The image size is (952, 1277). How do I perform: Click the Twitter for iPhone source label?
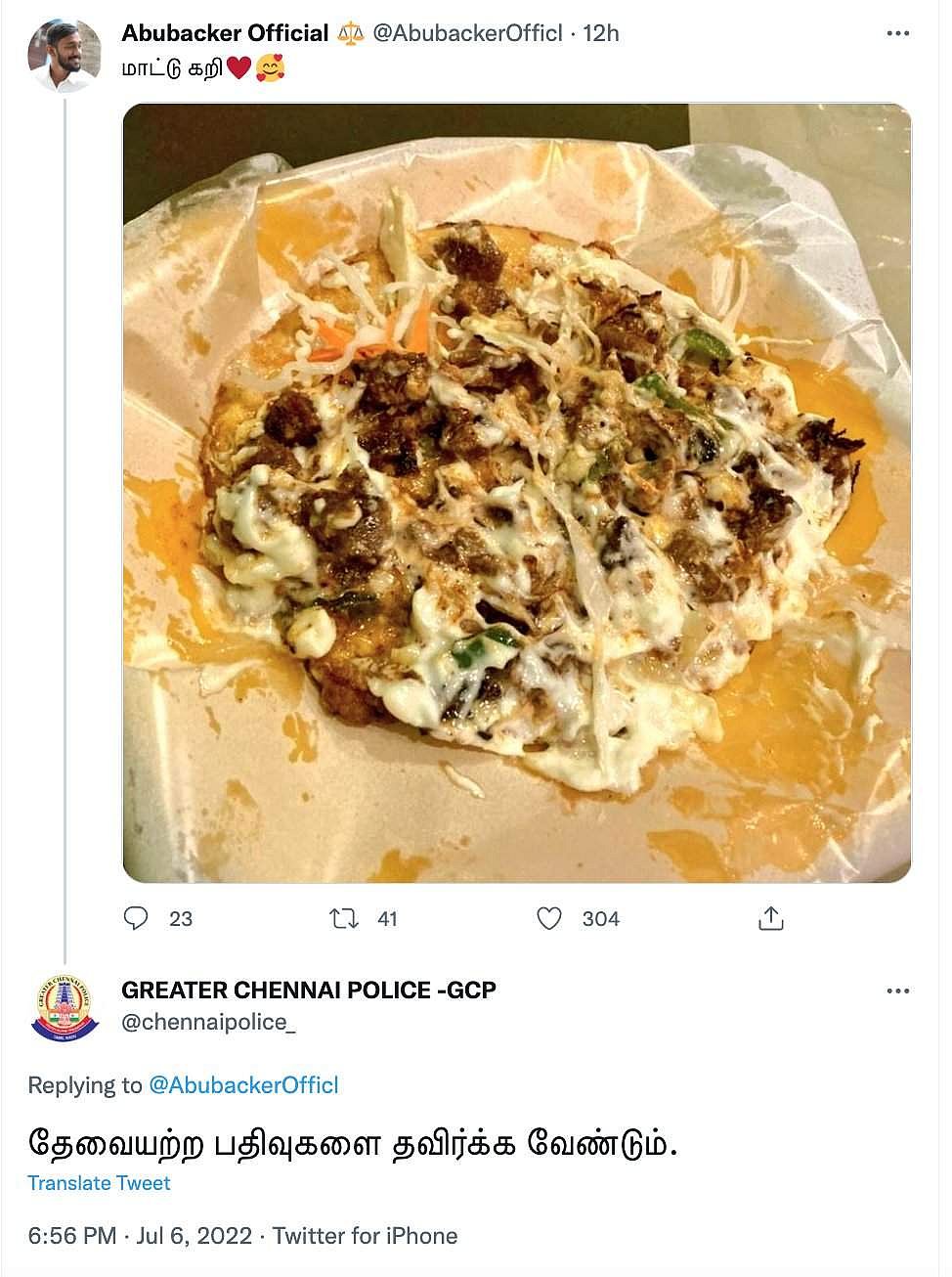[365, 1236]
